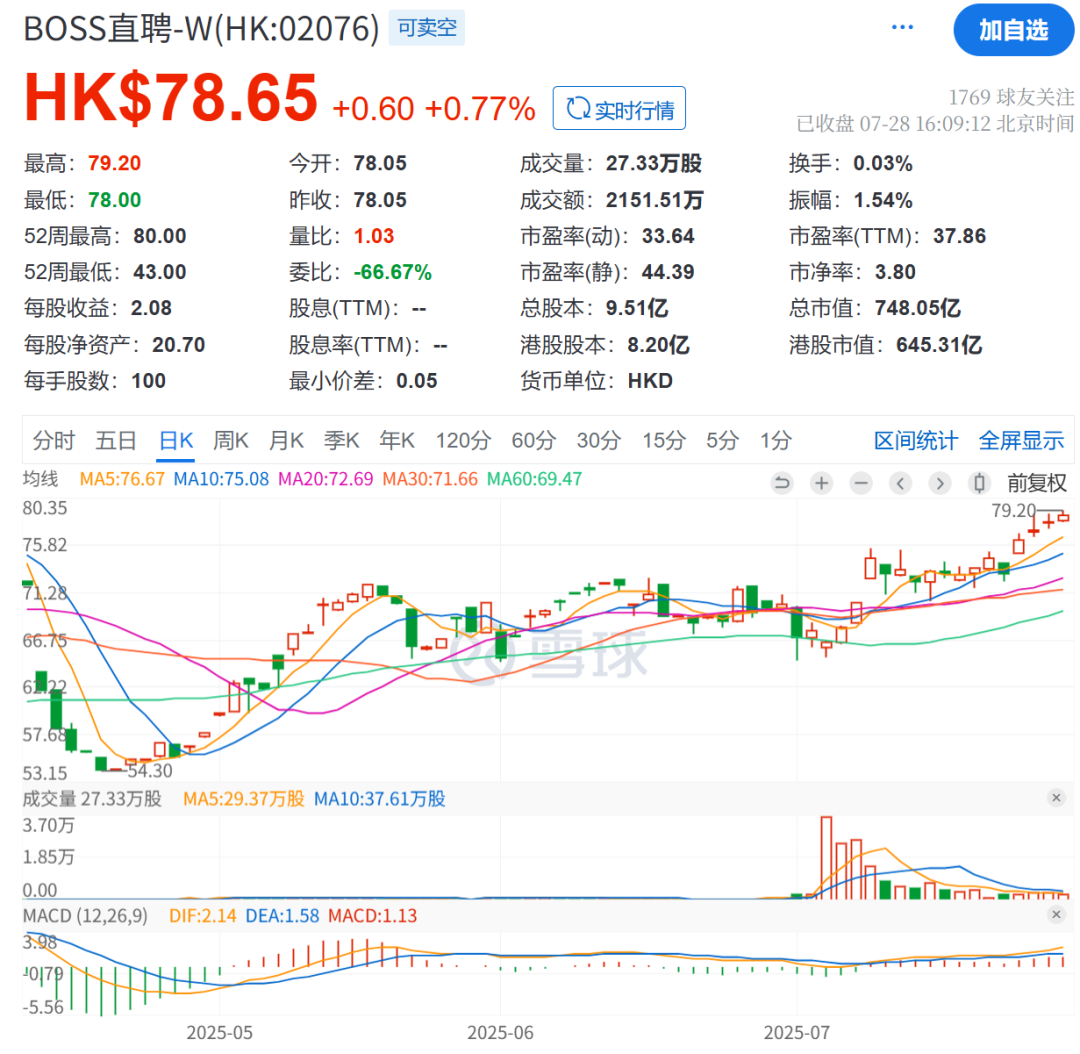Viewport: 1080px width, 1054px height.
Task: Click the 总市值 value 748.05亿
Action: (918, 308)
